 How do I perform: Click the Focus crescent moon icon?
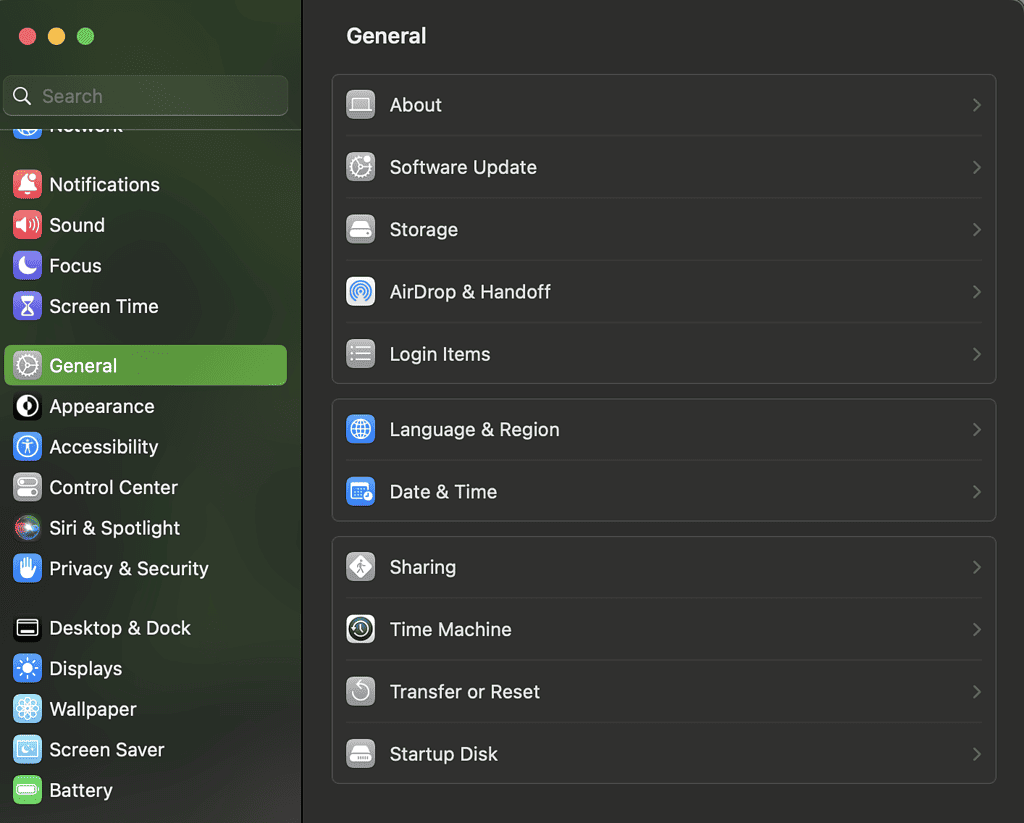click(x=26, y=265)
